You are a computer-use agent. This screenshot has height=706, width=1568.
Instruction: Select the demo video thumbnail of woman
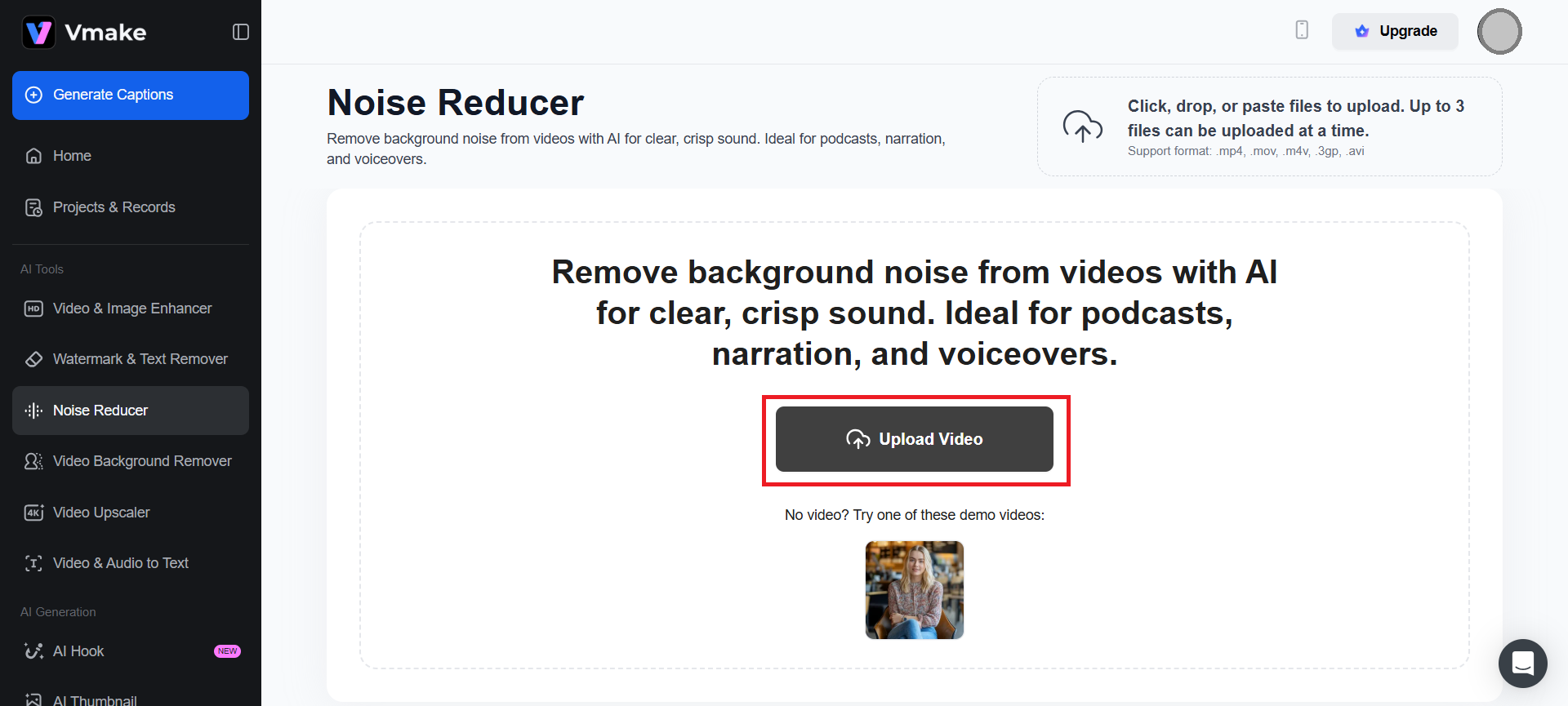[914, 590]
